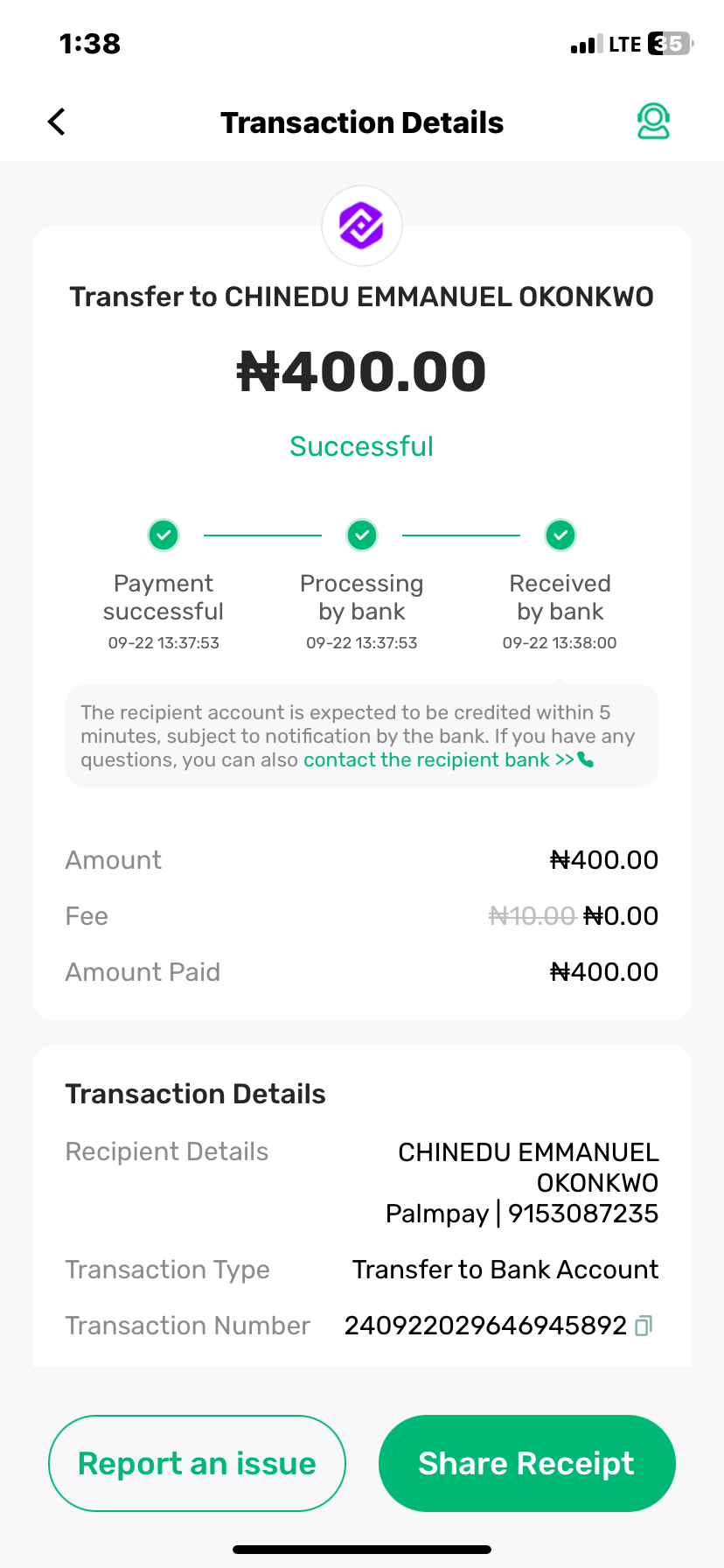Tap the Received by bank checkmark
The width and height of the screenshot is (724, 1568).
point(560,535)
